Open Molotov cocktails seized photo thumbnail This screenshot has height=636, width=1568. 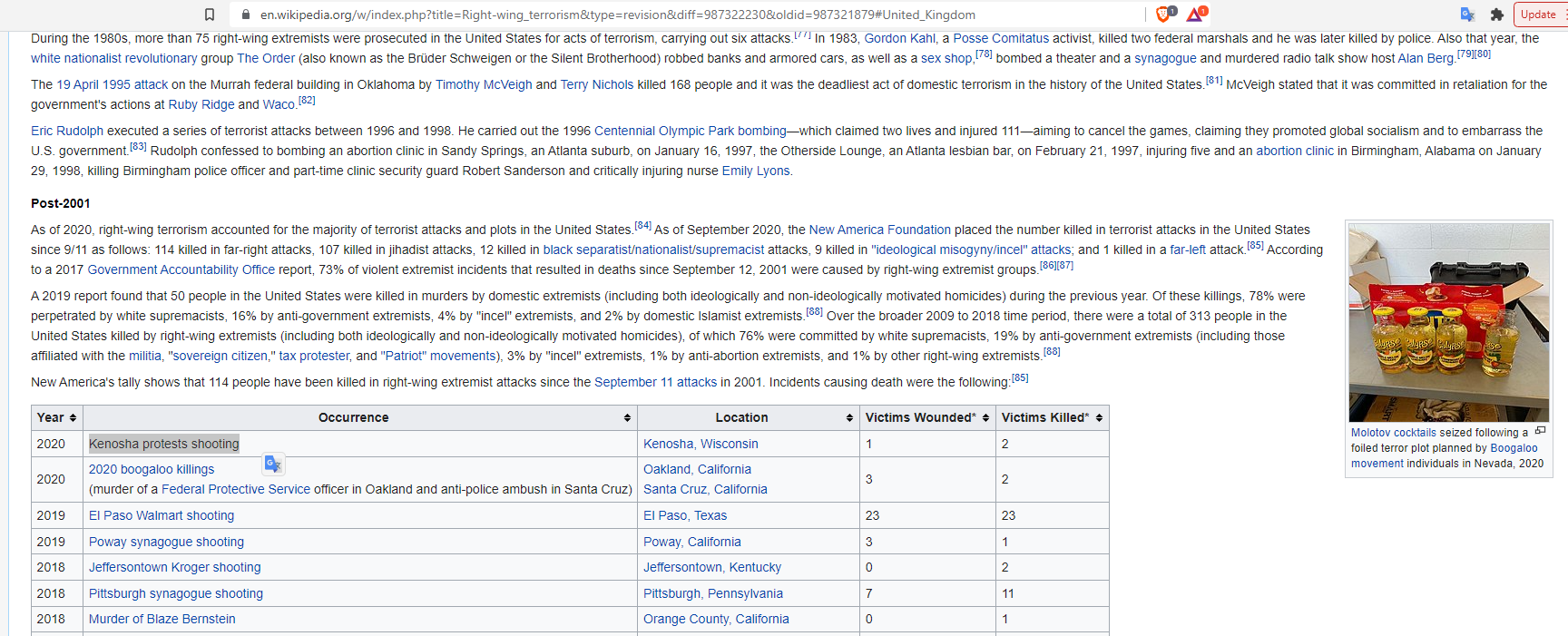coord(1449,322)
